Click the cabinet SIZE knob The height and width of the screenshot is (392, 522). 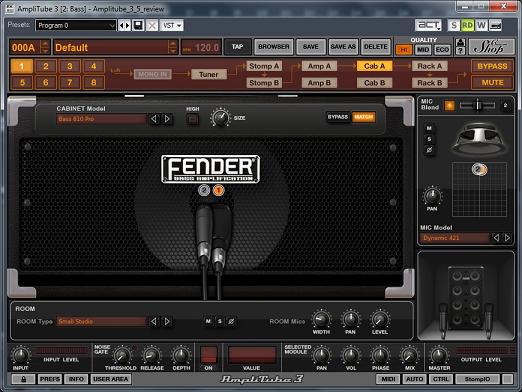point(220,118)
